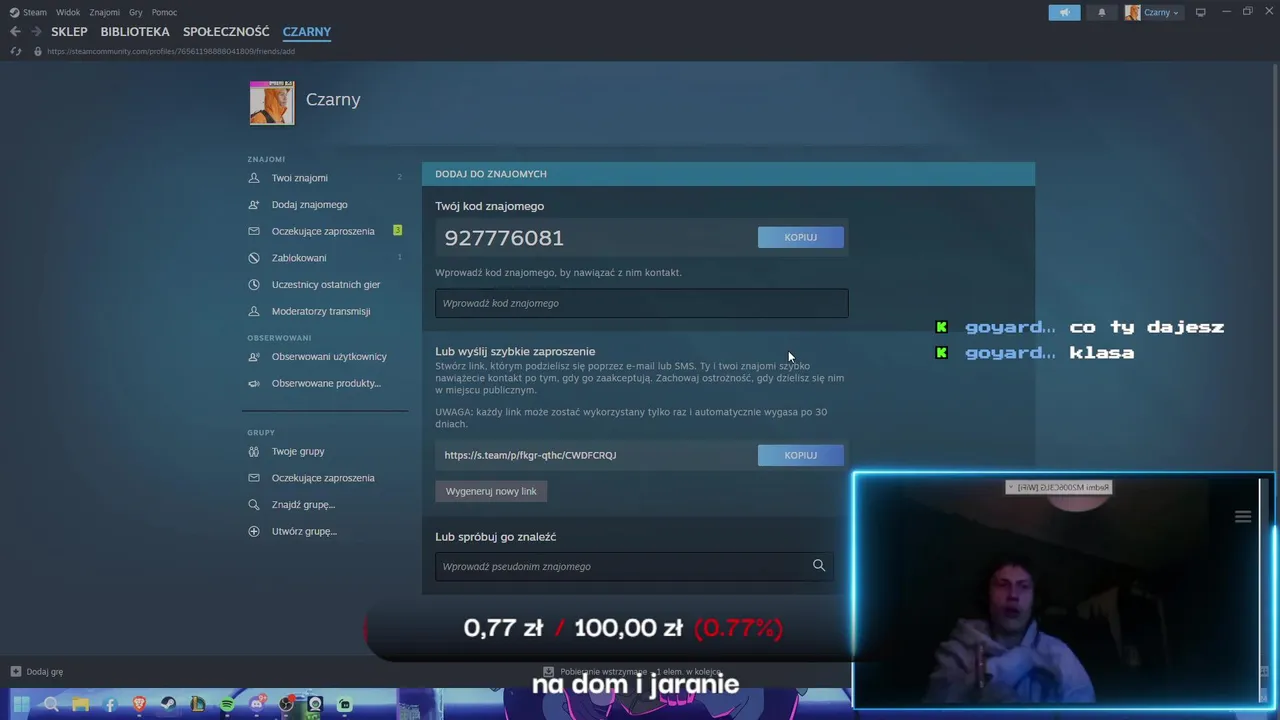Screen dimensions: 1280x720
Task: Copy invite link with KOPIUJ button
Action: (x=801, y=455)
